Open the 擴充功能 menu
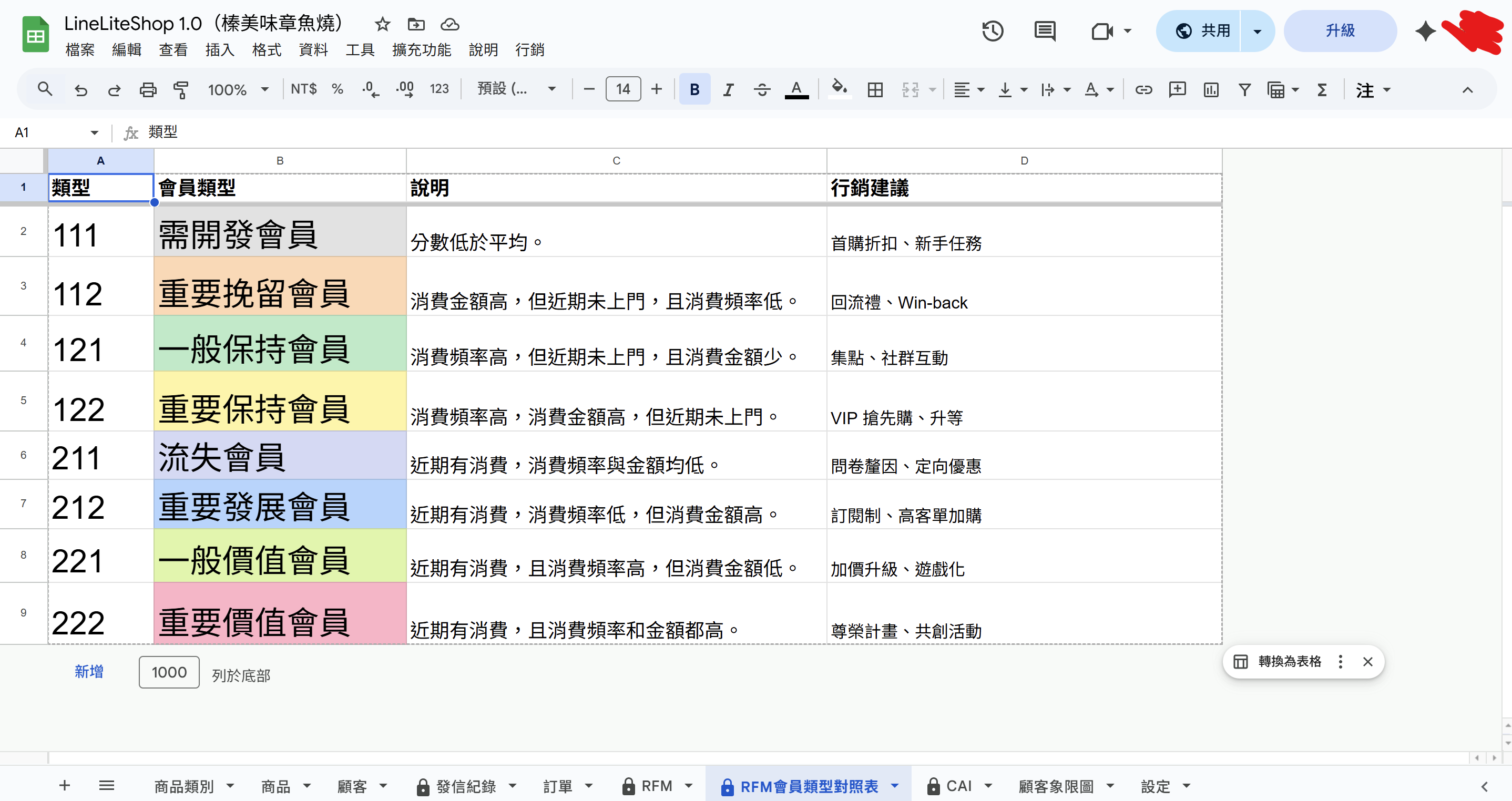The image size is (1512, 801). point(422,50)
